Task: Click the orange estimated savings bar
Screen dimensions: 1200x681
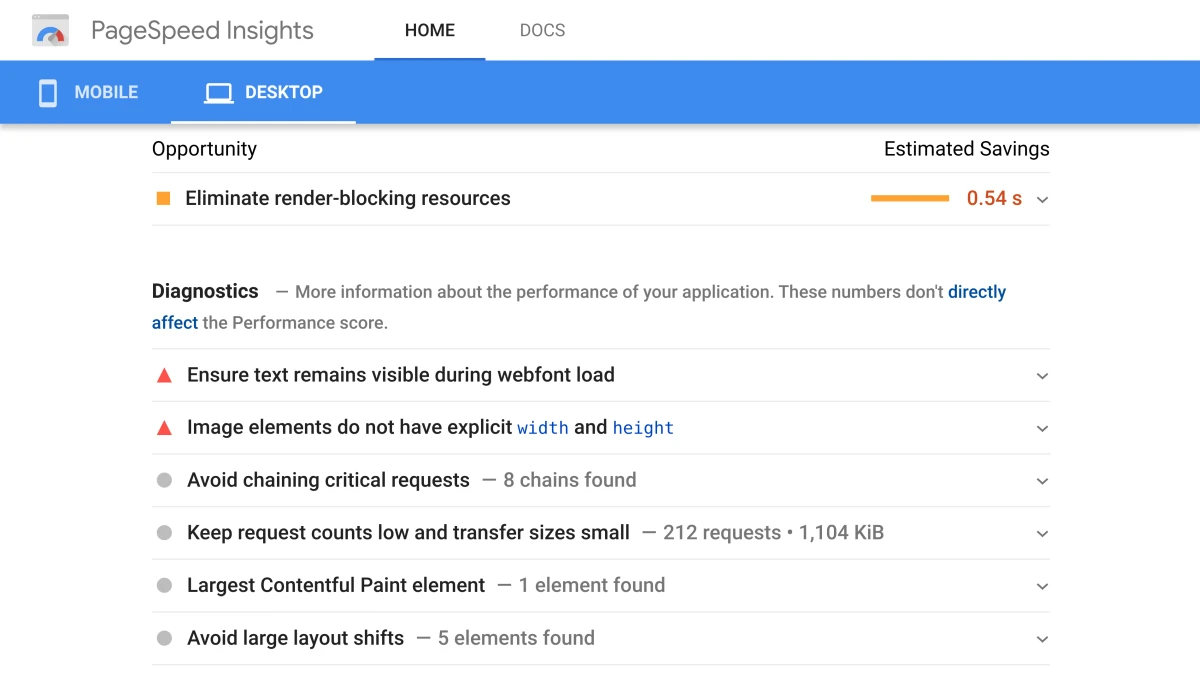Action: click(909, 198)
